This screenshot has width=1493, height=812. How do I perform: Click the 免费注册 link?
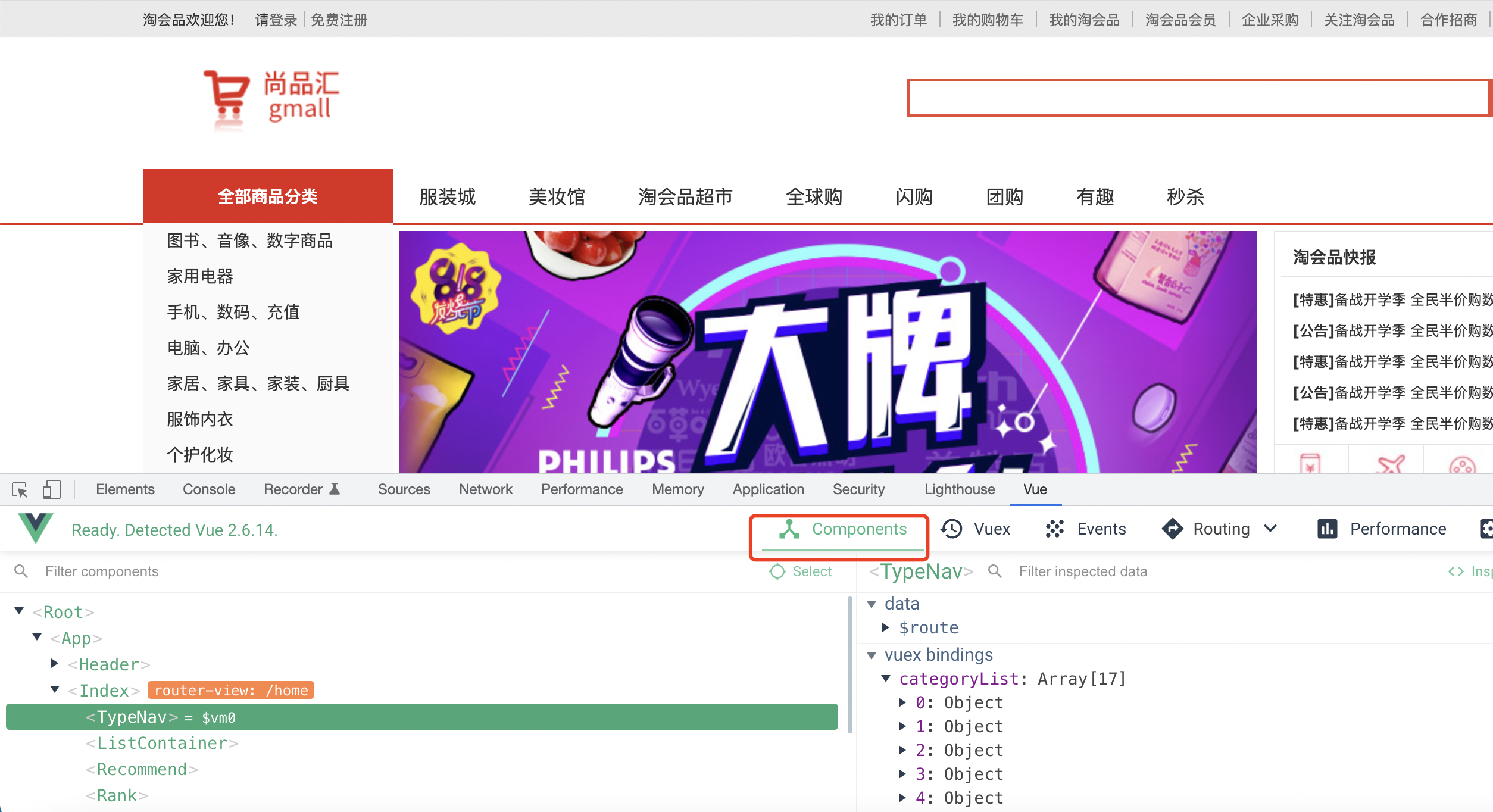[339, 20]
